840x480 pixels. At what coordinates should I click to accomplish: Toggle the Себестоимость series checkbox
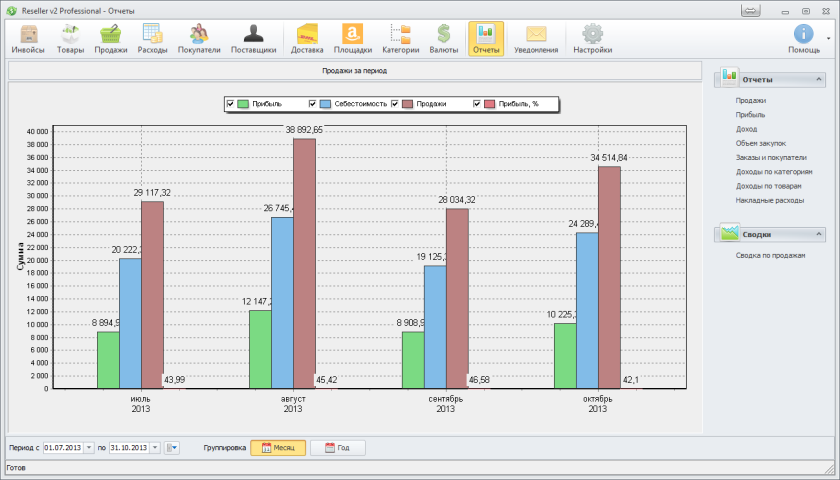click(x=313, y=103)
